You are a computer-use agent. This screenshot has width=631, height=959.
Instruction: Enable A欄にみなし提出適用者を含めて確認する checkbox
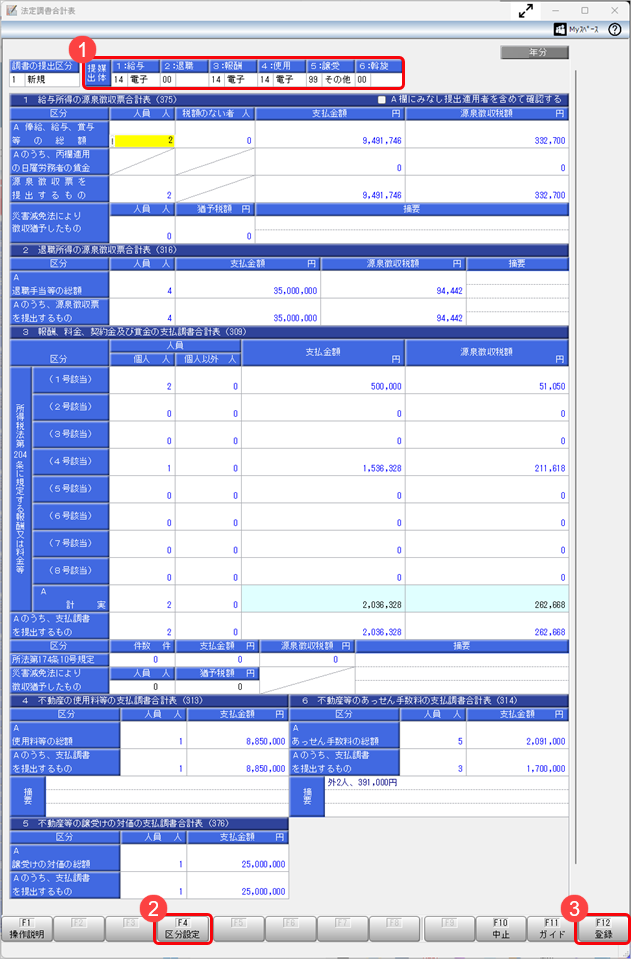click(382, 100)
